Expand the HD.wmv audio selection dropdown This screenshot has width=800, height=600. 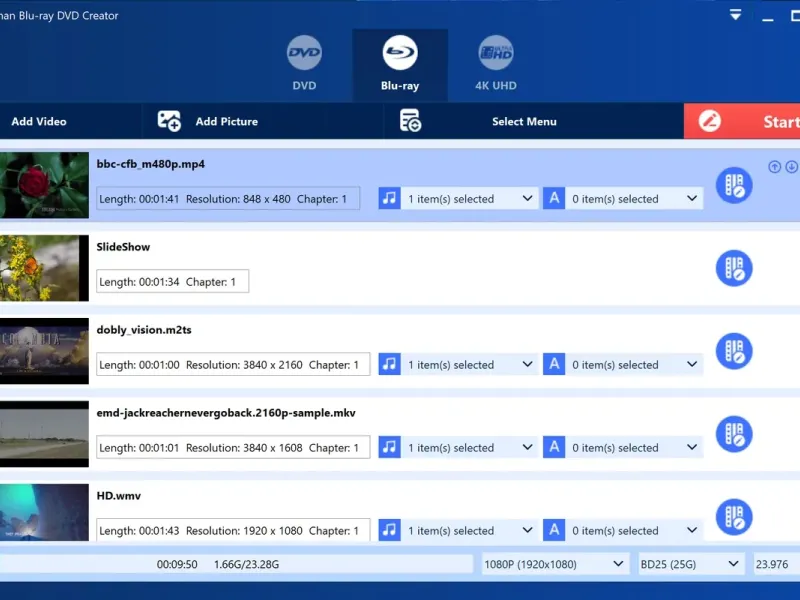click(x=470, y=531)
